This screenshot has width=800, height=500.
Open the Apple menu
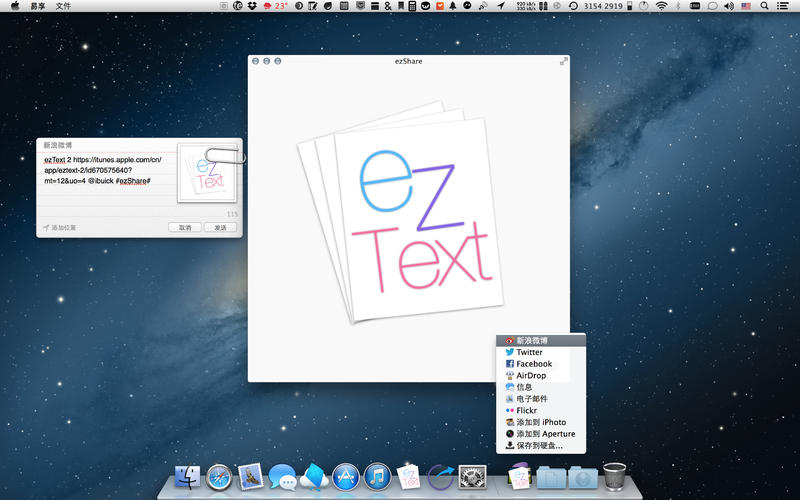point(15,6)
